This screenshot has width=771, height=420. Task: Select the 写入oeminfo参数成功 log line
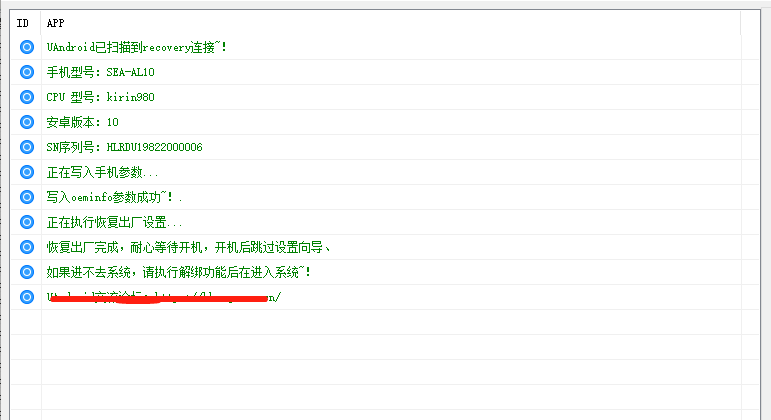pos(114,197)
